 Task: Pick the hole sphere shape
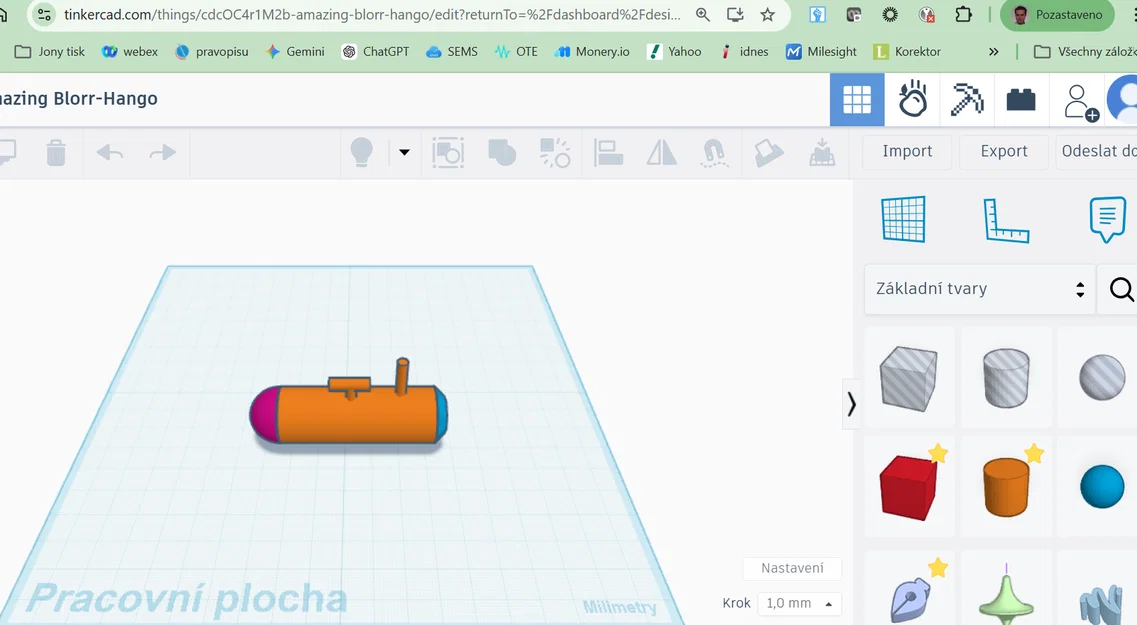(x=1101, y=377)
